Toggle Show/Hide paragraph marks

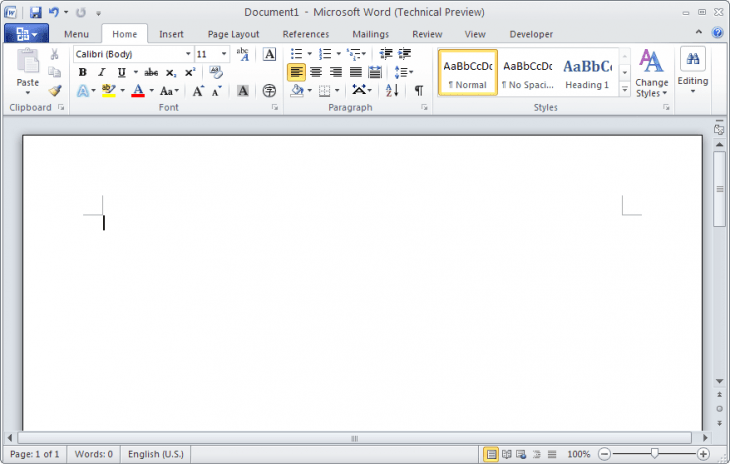pyautogui.click(x=419, y=90)
